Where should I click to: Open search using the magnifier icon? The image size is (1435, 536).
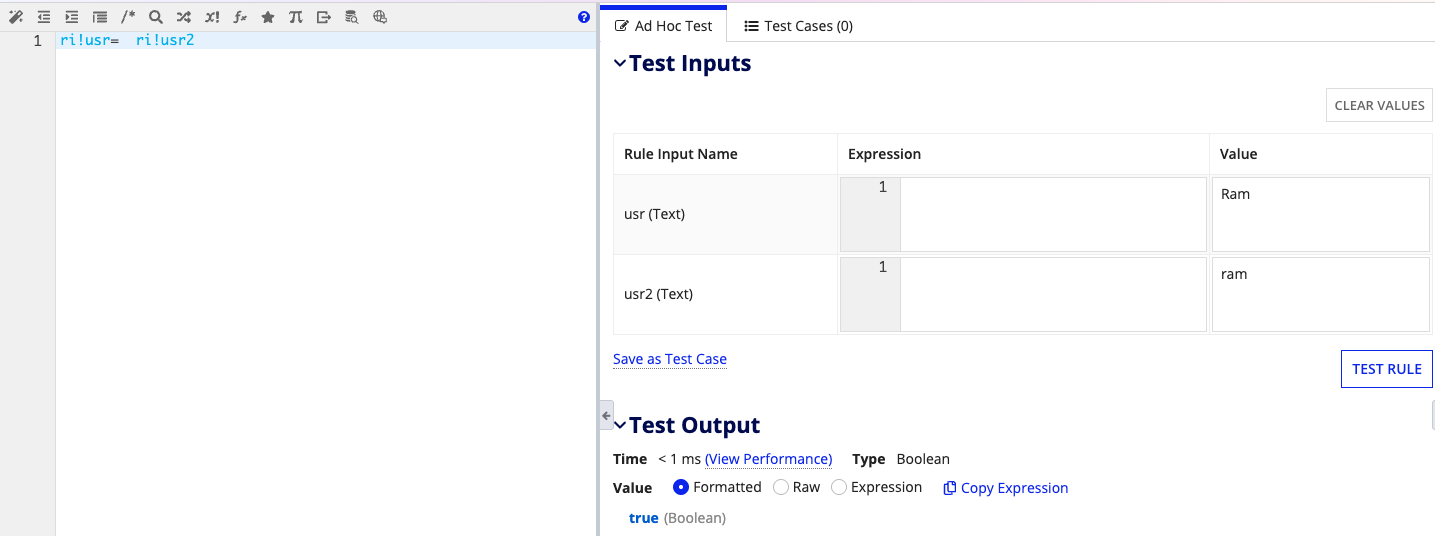(156, 17)
